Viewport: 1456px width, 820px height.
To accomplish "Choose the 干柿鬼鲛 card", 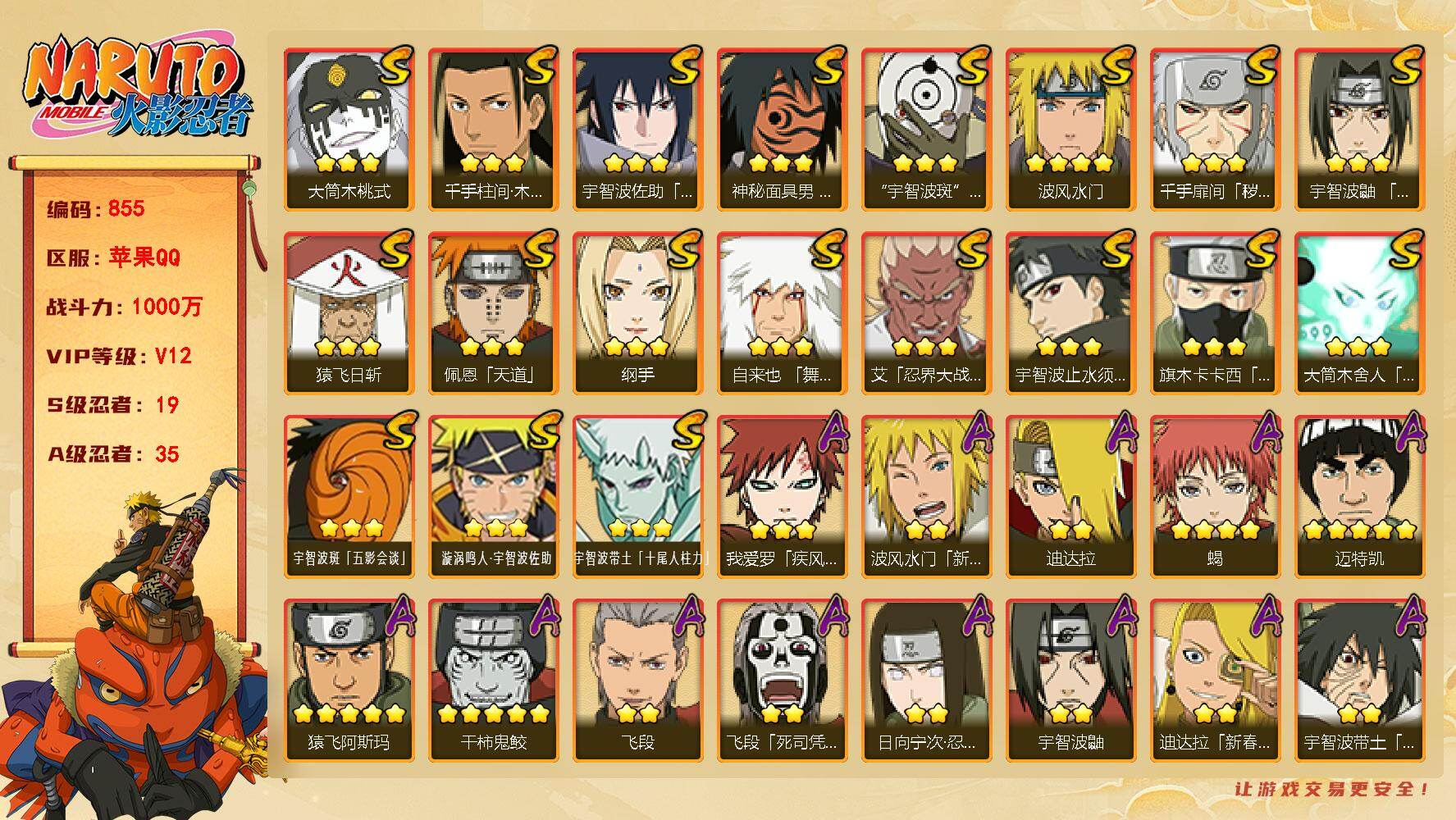I will (493, 681).
